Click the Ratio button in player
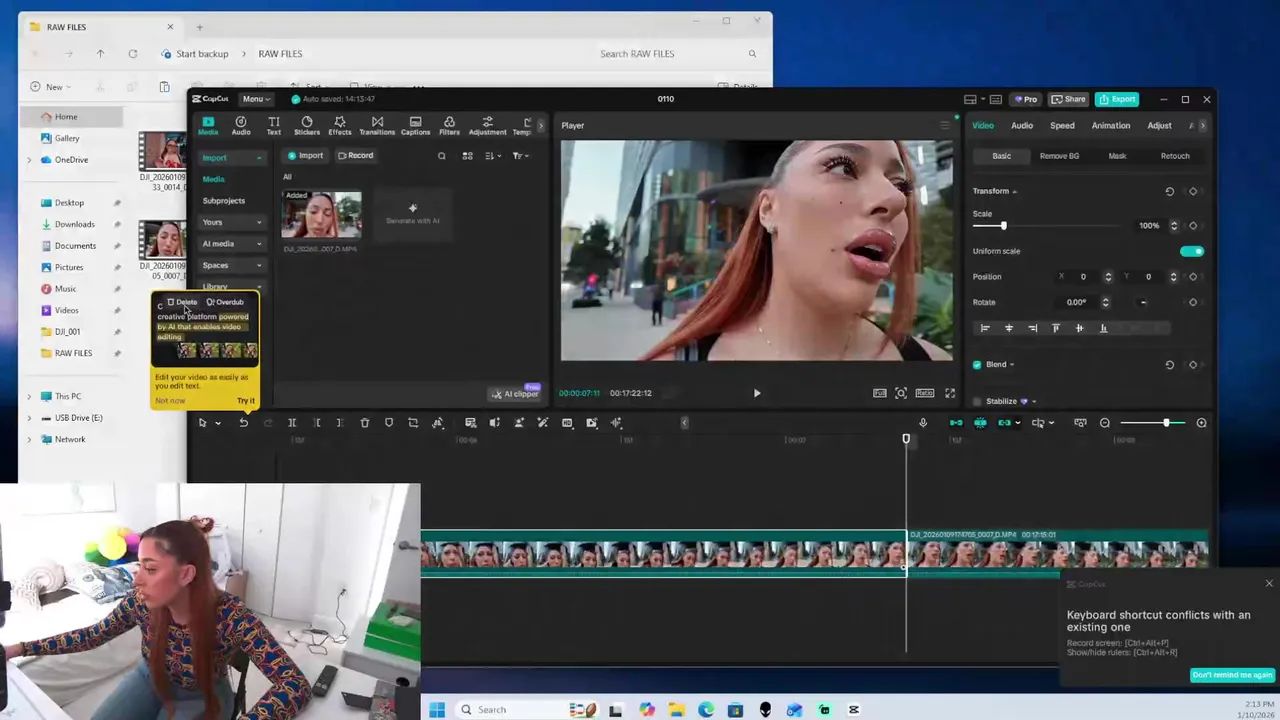 [x=925, y=393]
